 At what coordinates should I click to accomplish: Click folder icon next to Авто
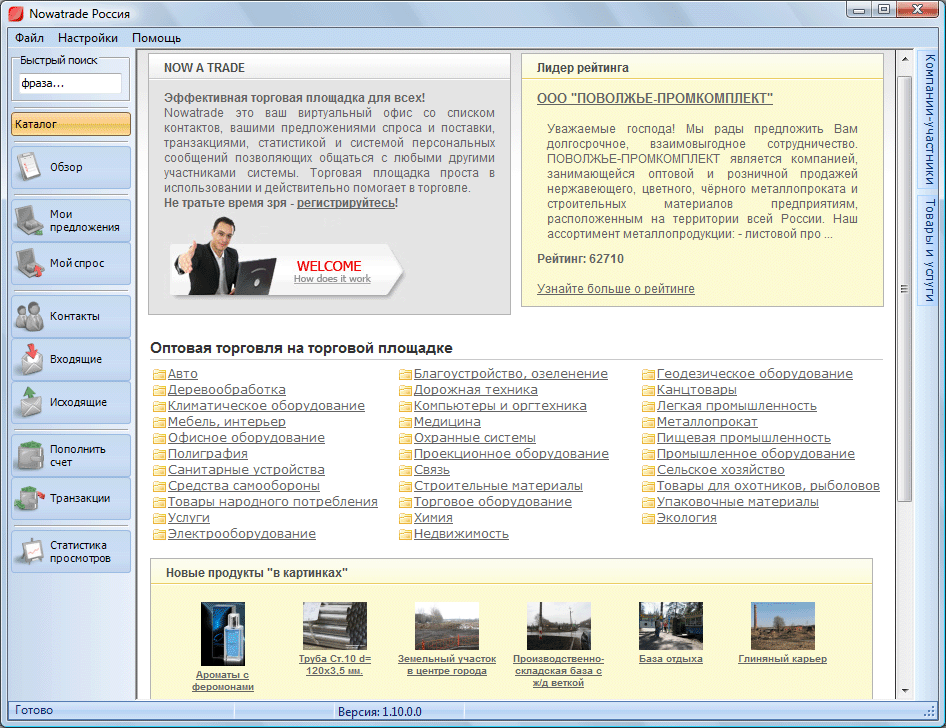click(159, 375)
